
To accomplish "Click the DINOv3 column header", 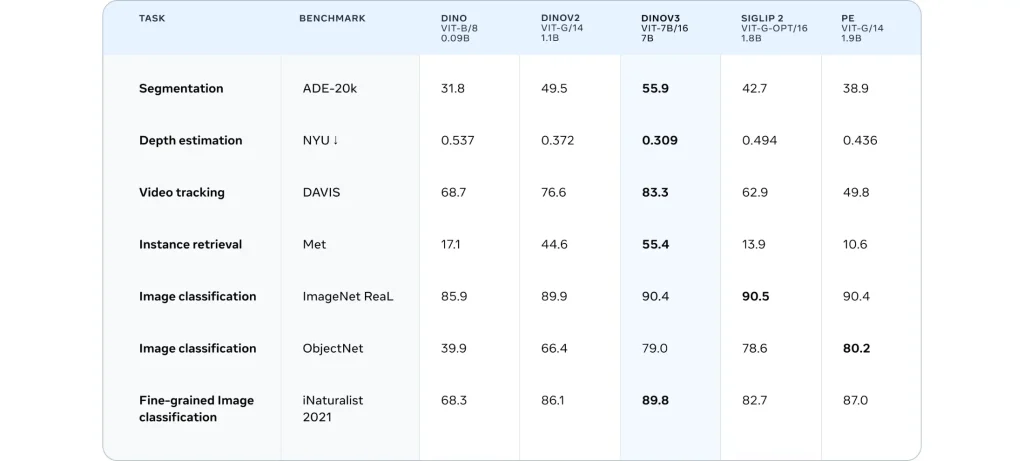I will pos(664,27).
